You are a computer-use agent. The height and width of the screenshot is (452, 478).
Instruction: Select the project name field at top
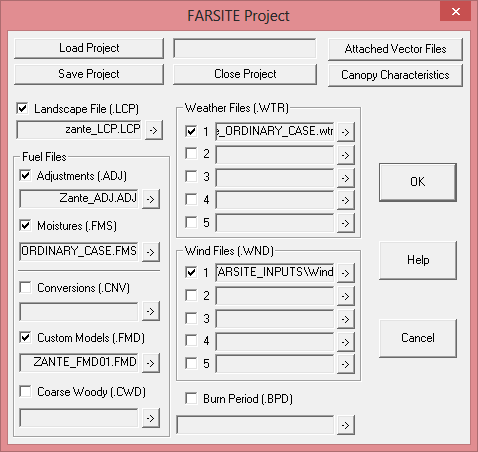tap(245, 48)
